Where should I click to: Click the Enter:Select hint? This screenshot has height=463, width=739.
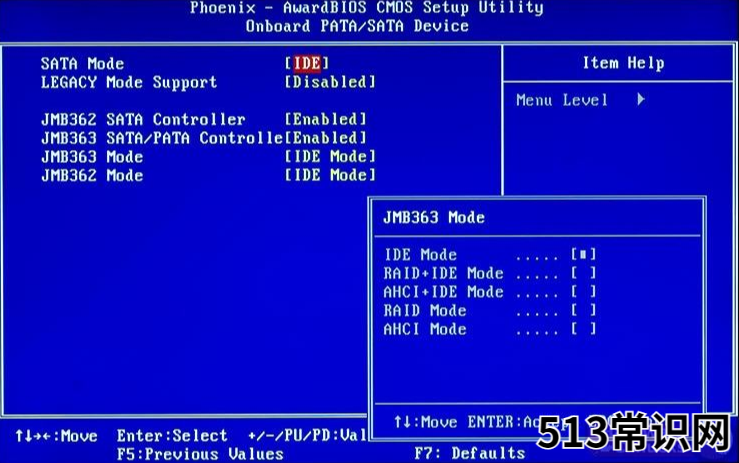172,436
